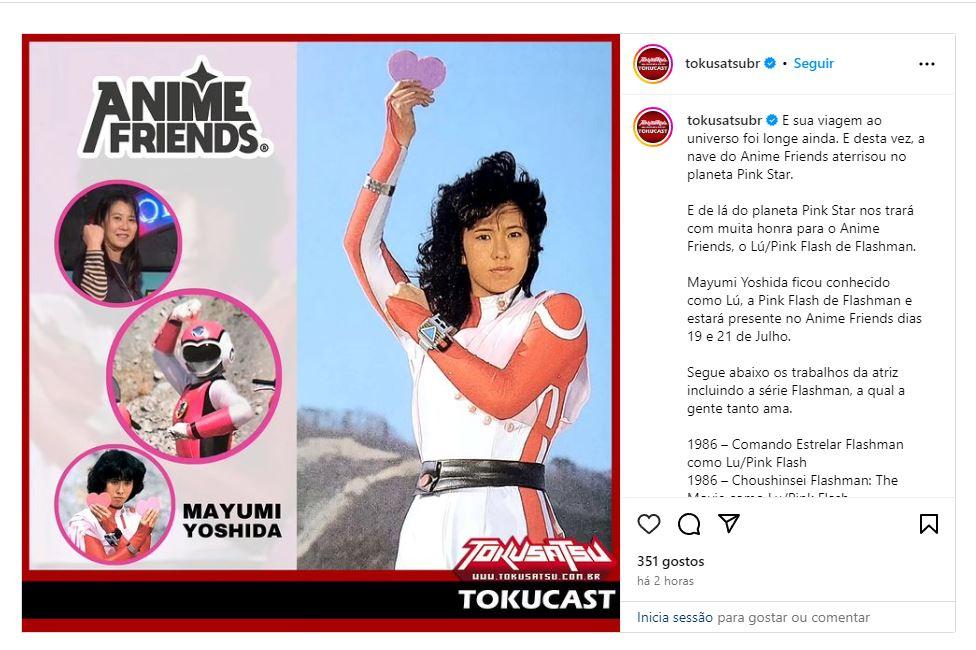The height and width of the screenshot is (650, 976).
Task: Open the three-dot more options menu
Action: (927, 64)
